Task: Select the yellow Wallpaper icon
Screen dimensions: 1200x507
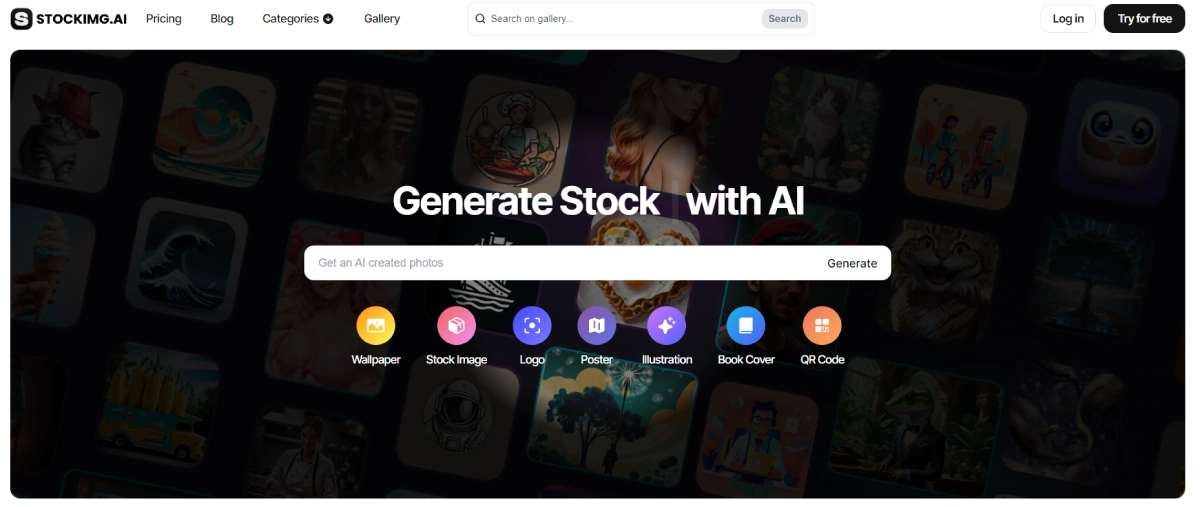Action: pyautogui.click(x=376, y=325)
